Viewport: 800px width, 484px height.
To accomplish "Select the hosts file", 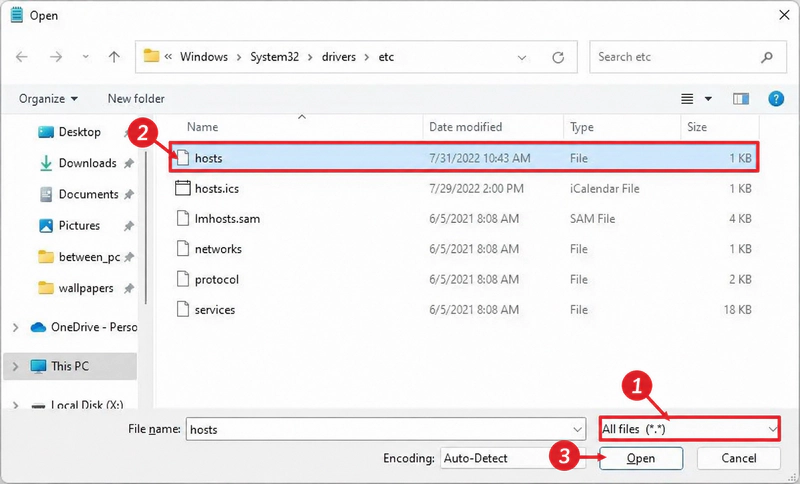I will [464, 158].
